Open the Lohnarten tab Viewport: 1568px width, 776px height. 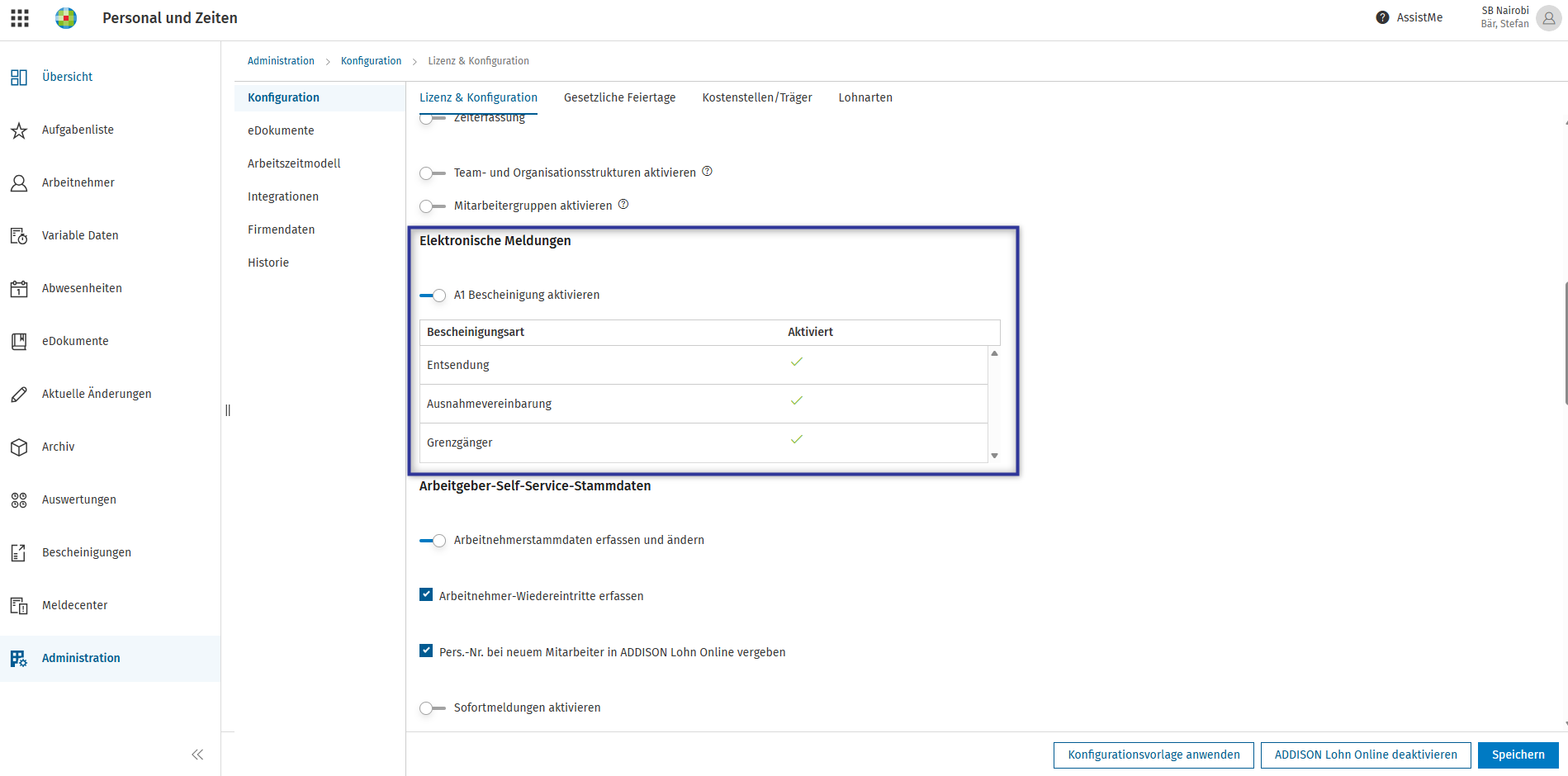coord(865,97)
